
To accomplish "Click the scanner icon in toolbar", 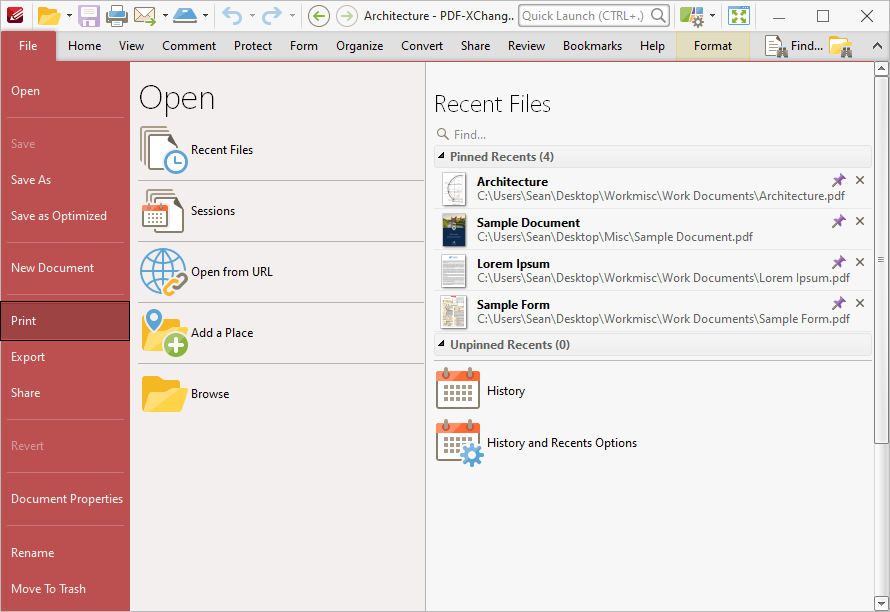I will pos(184,16).
